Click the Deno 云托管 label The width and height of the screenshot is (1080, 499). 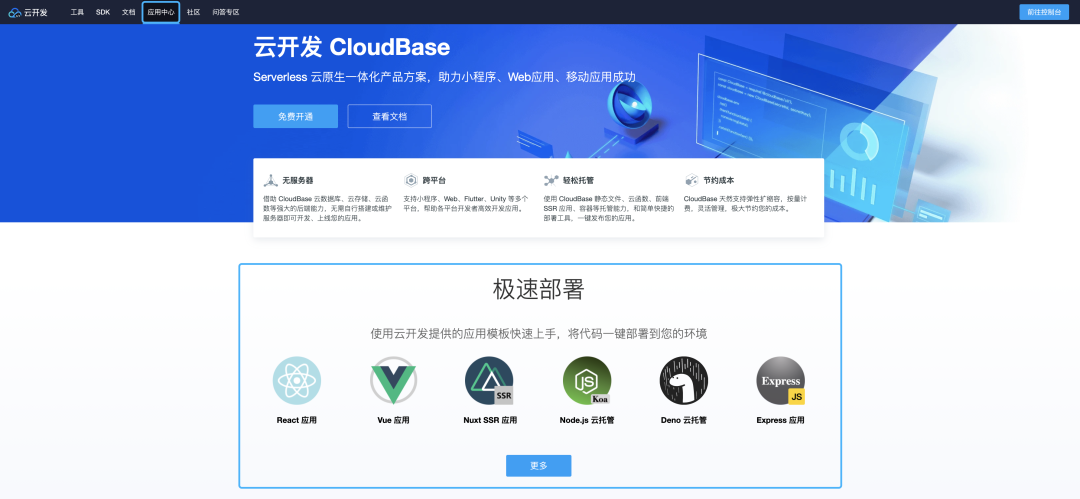coord(684,420)
